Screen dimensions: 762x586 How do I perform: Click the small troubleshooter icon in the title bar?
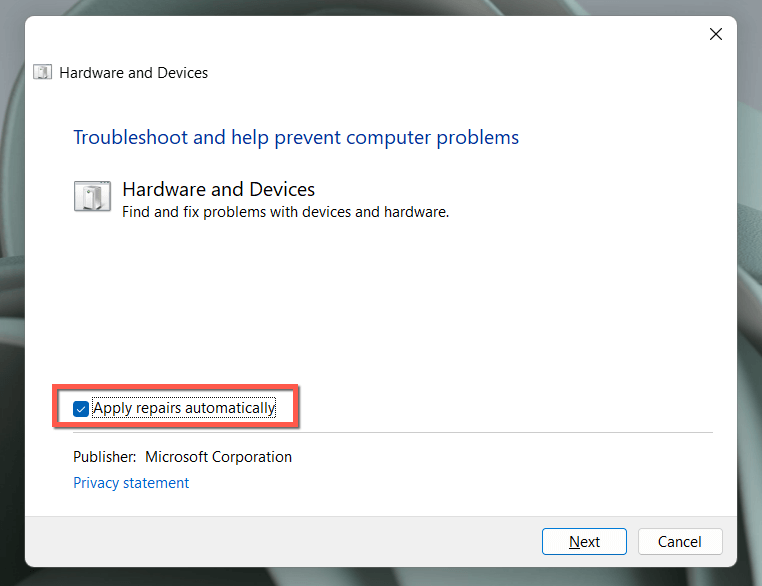[x=42, y=72]
